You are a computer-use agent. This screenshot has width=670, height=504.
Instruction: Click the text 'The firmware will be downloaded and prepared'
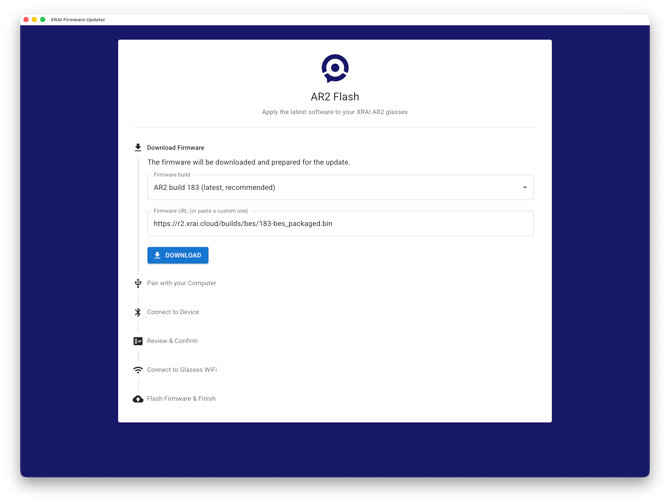(x=249, y=162)
